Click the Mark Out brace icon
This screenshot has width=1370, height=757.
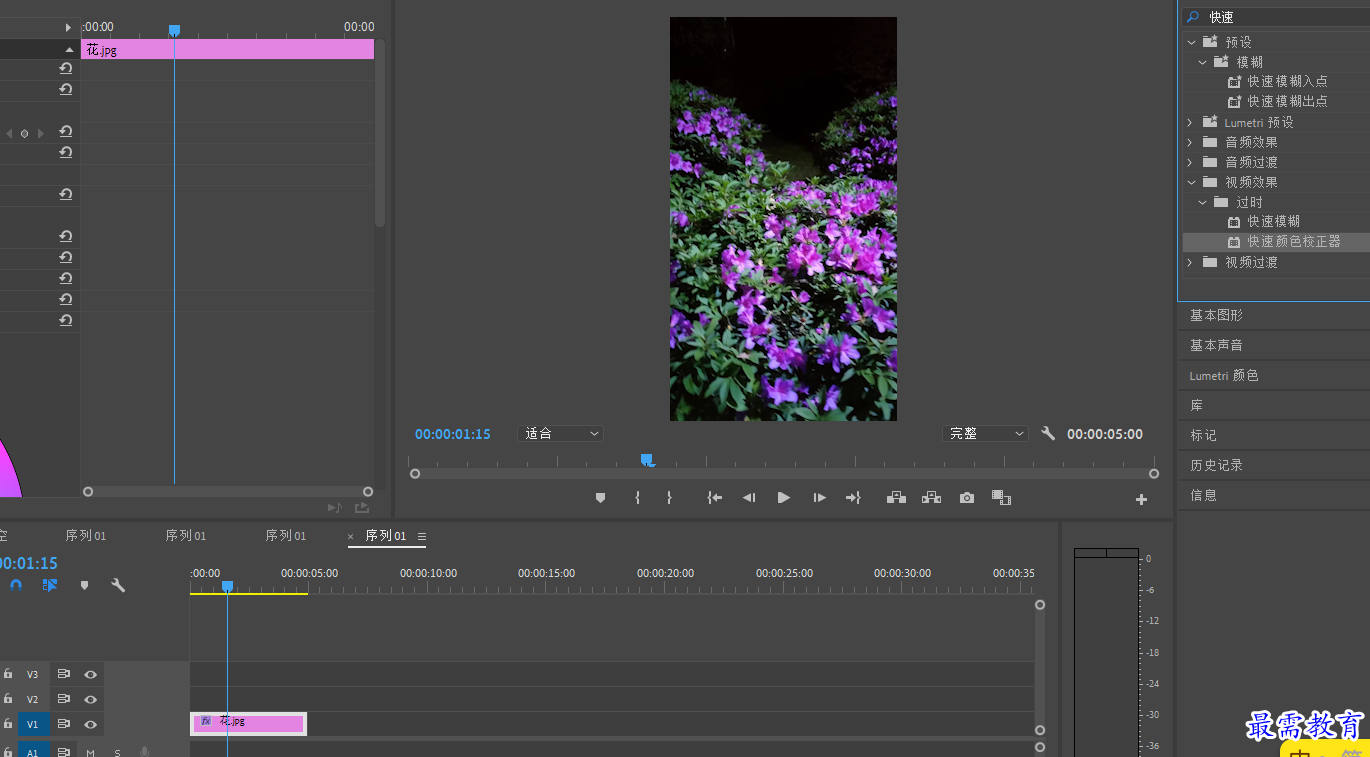click(x=669, y=498)
